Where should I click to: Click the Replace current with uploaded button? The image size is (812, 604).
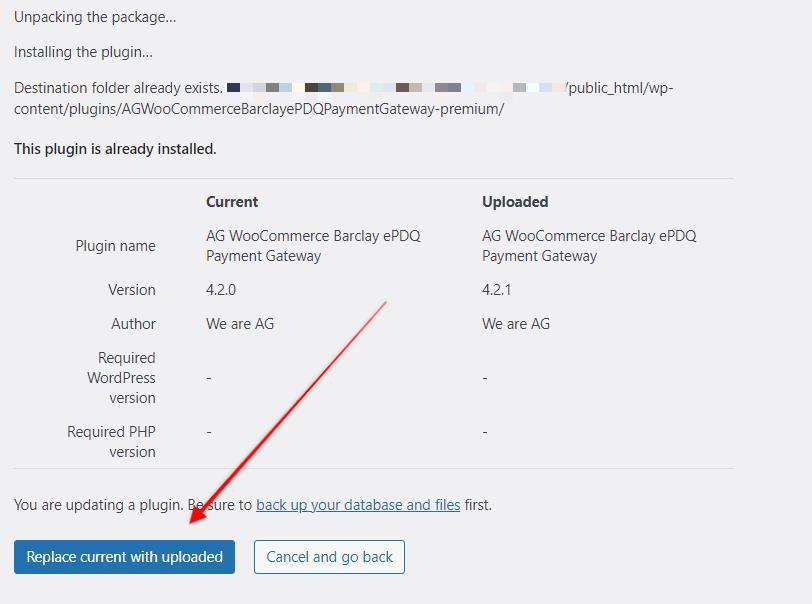click(x=124, y=557)
